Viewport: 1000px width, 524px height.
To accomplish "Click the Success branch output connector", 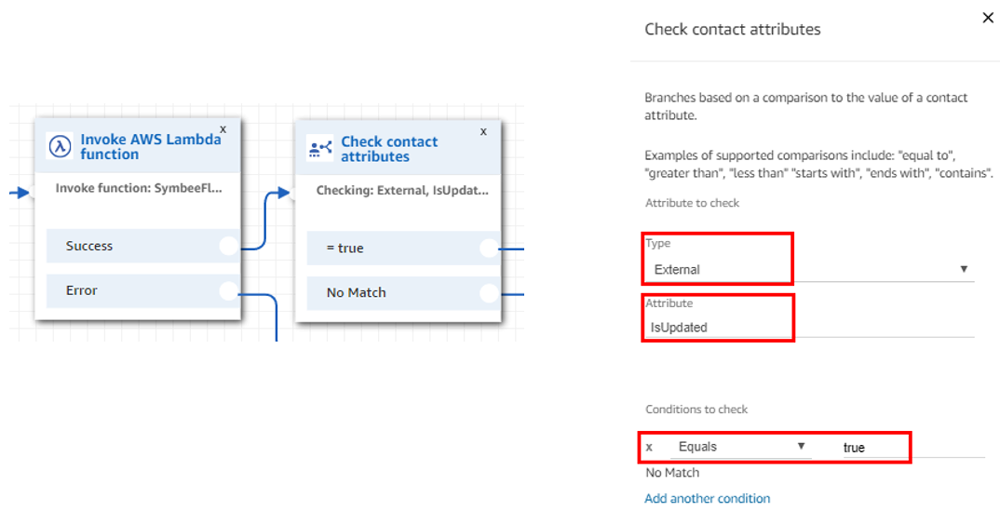I will coord(228,246).
